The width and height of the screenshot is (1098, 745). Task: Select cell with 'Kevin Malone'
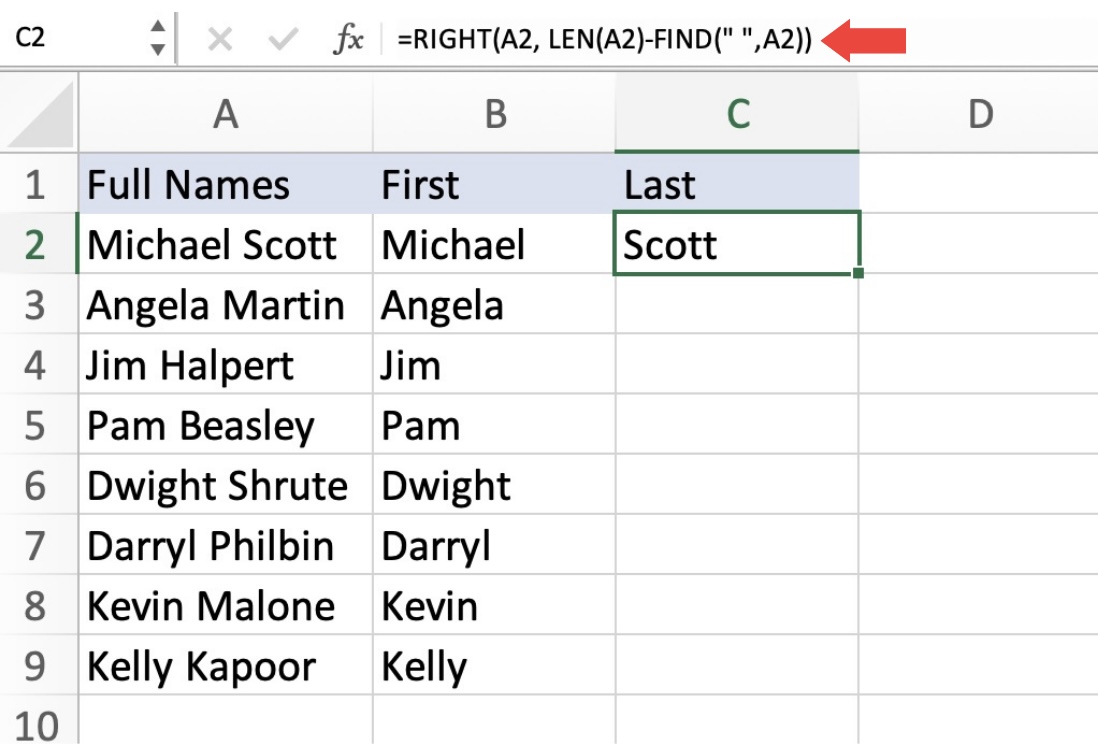(x=226, y=606)
